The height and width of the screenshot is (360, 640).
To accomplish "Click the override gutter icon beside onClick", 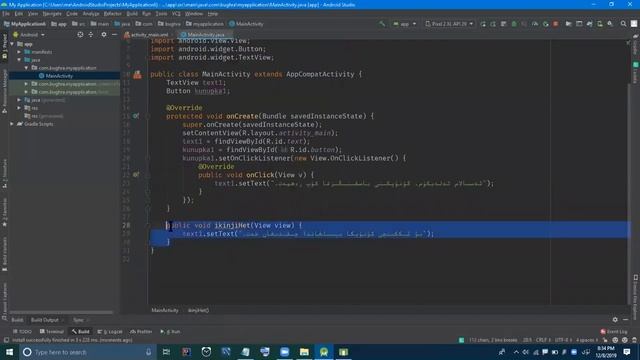I will point(136,175).
